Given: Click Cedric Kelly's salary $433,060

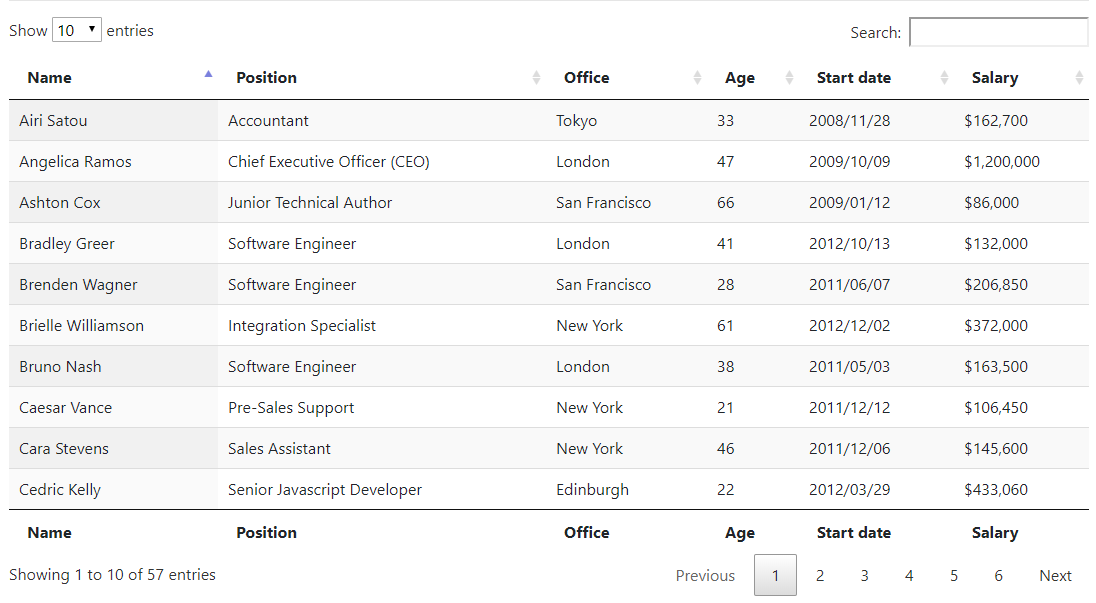Looking at the screenshot, I should tap(996, 490).
